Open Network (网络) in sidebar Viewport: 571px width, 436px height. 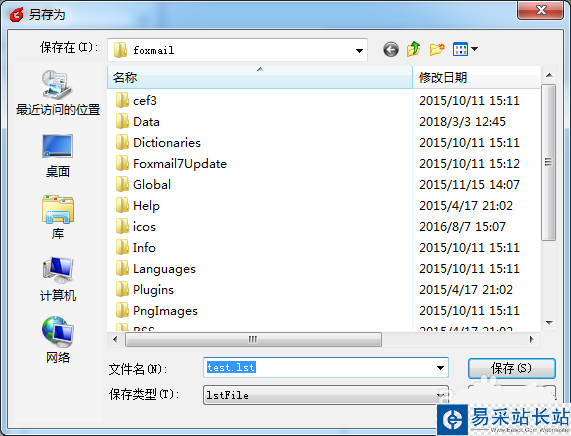click(x=58, y=339)
